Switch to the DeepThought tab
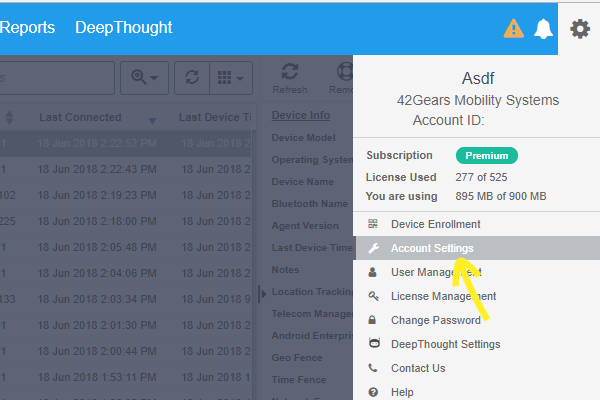 (124, 28)
